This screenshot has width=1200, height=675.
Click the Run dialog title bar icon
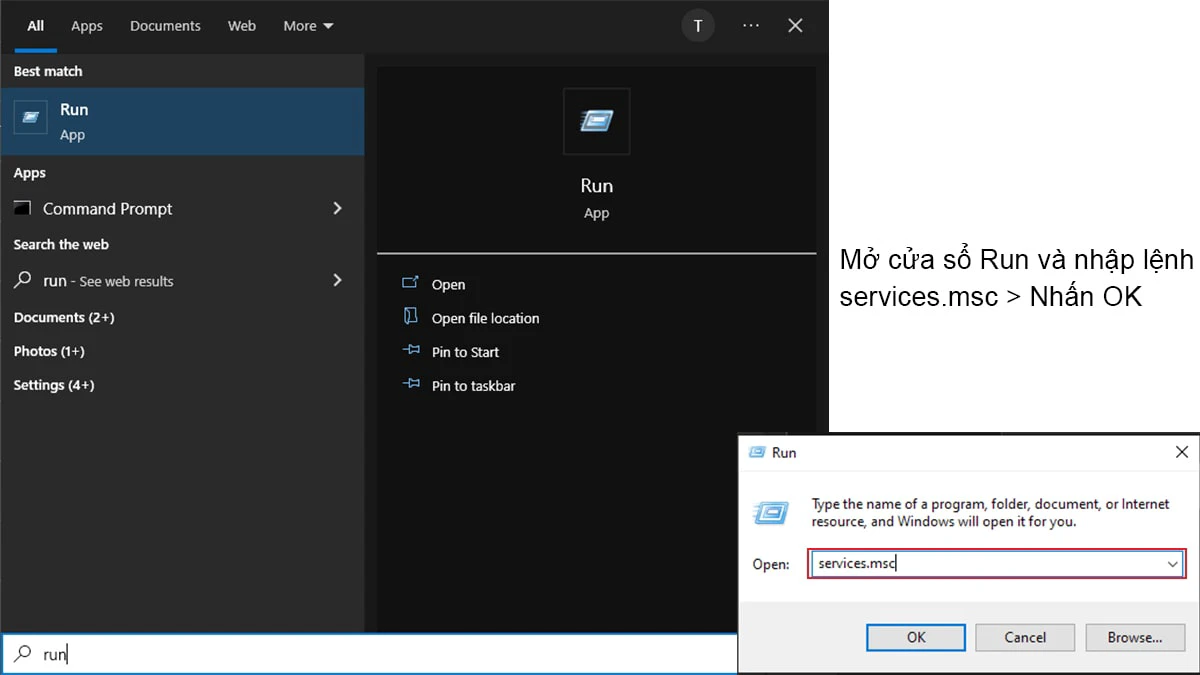[x=757, y=452]
